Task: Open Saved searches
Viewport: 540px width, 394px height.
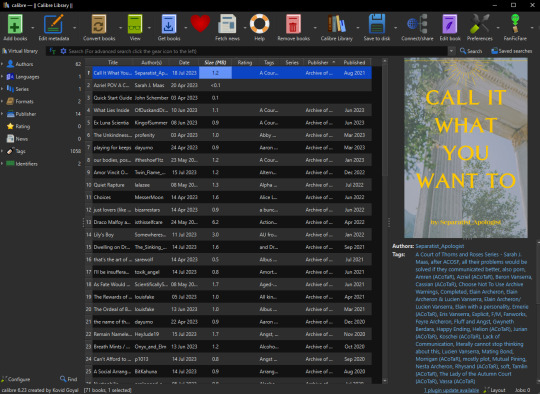Action: (511, 51)
